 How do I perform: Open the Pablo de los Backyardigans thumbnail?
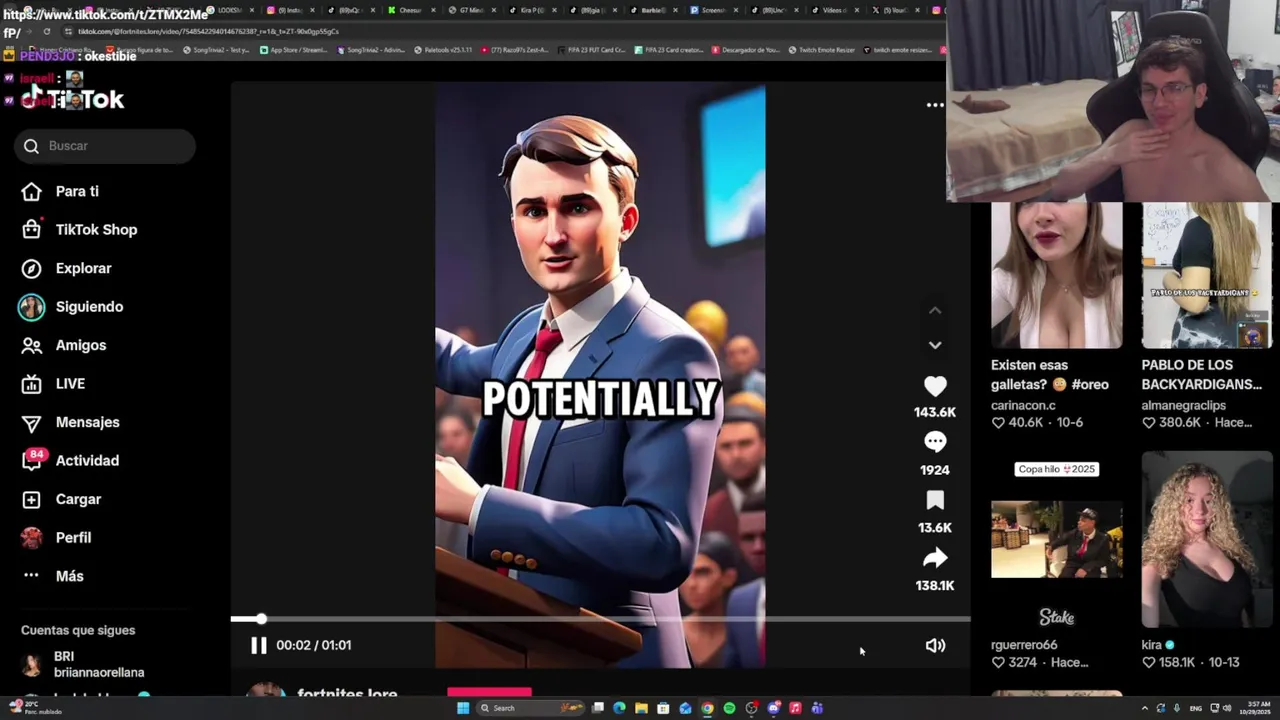pyautogui.click(x=1207, y=275)
